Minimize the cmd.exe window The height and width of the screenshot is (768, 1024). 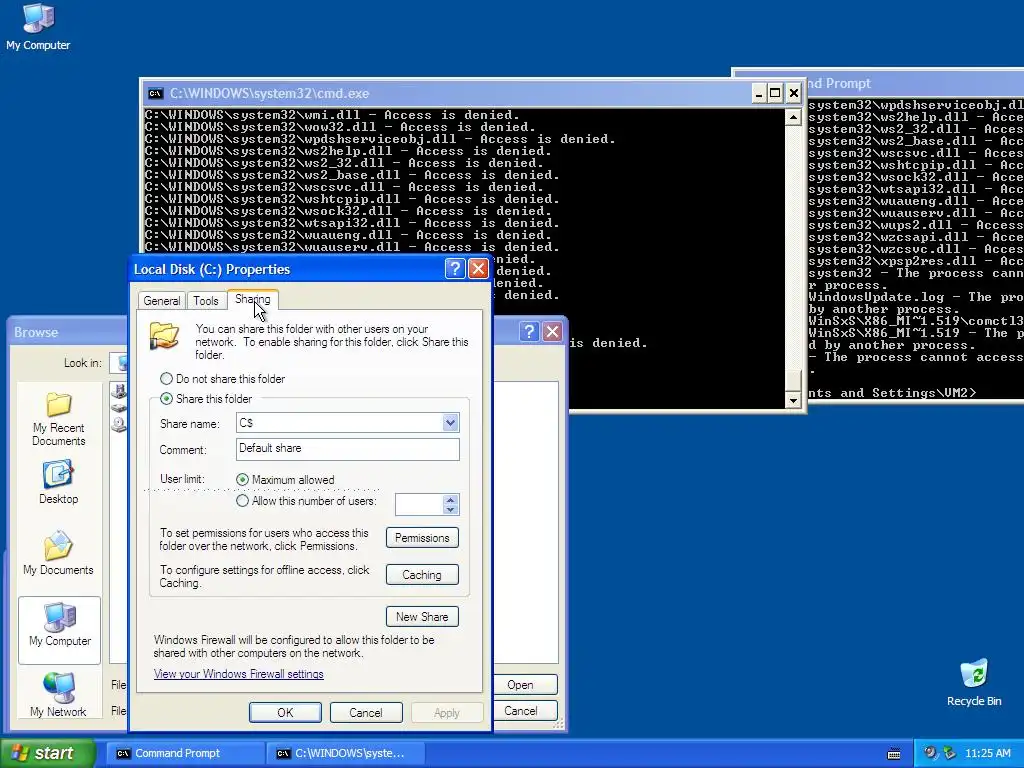point(758,93)
